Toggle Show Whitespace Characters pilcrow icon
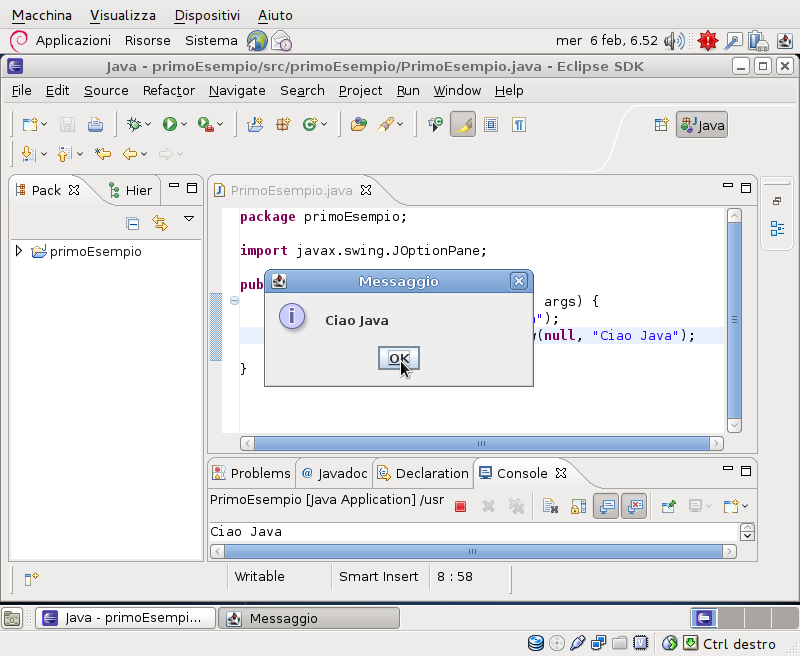This screenshot has height=656, width=800. (519, 124)
